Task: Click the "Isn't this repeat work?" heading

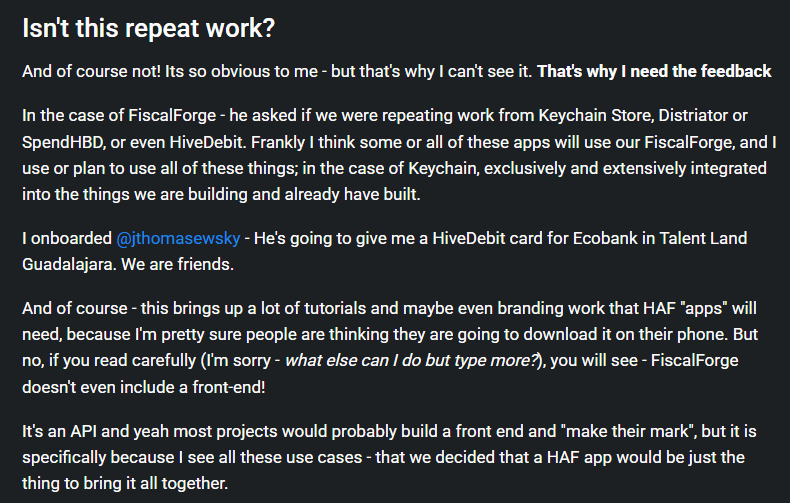Action: tap(149, 28)
